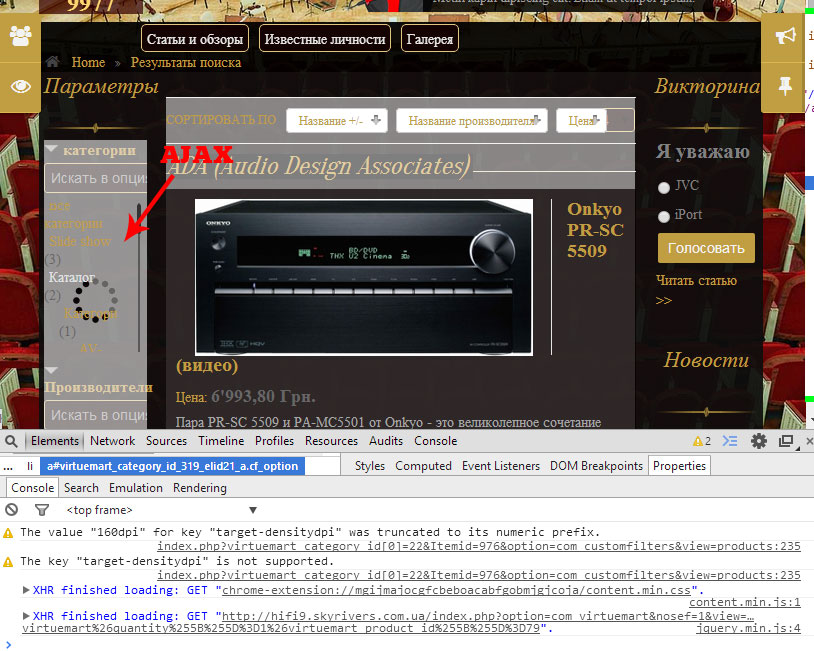The width and height of the screenshot is (814, 651).
Task: Open Статьи и обзоры menu item
Action: (195, 39)
